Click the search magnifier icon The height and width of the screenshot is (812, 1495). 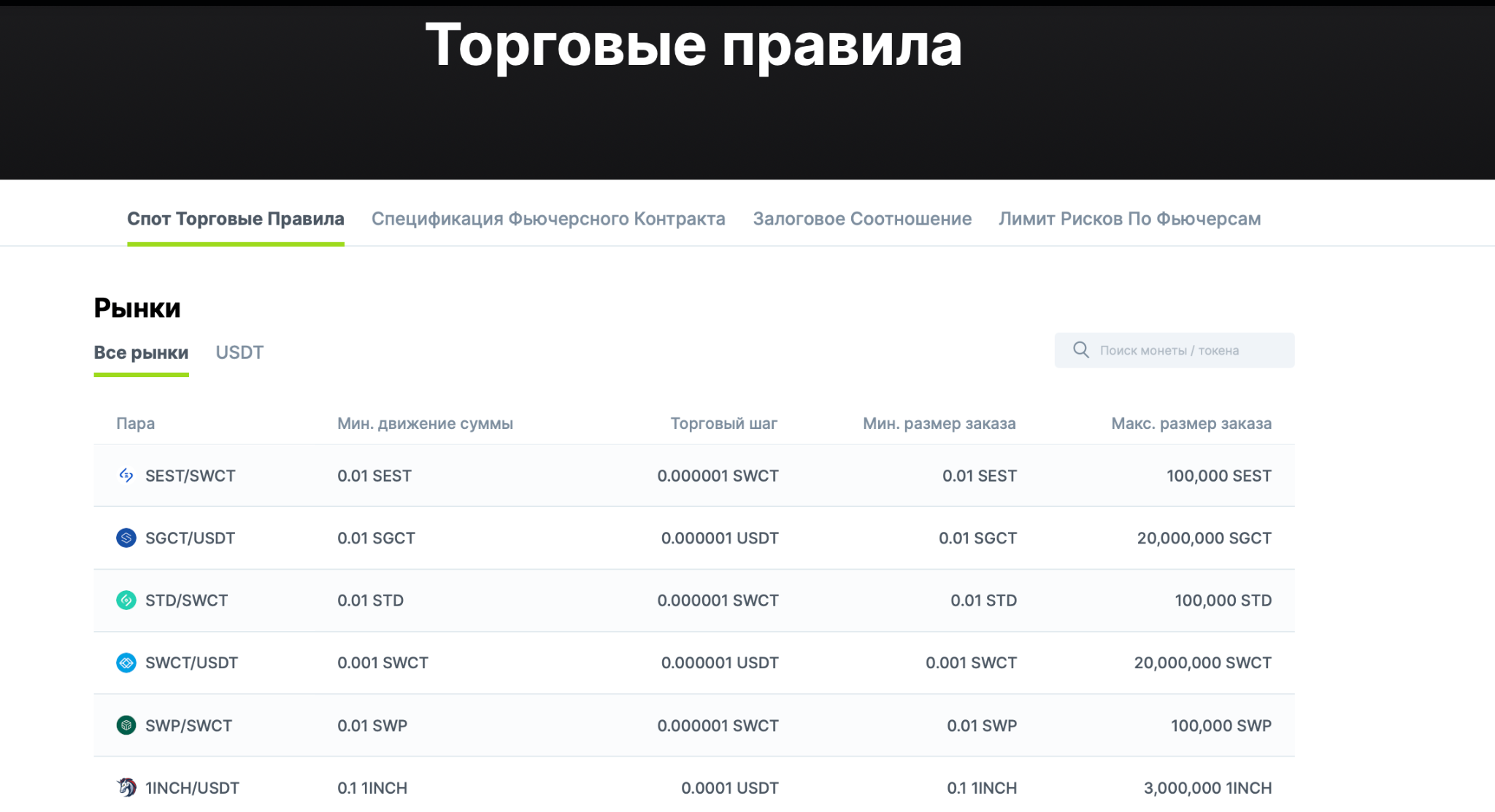(x=1081, y=350)
